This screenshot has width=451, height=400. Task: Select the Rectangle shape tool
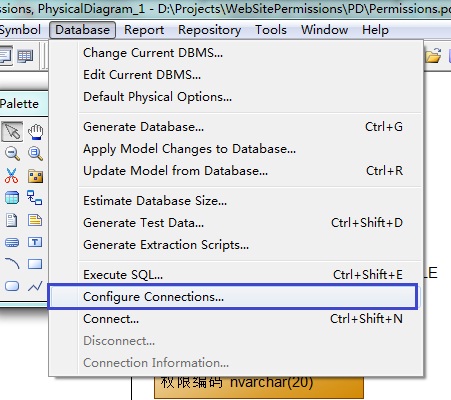(35, 264)
